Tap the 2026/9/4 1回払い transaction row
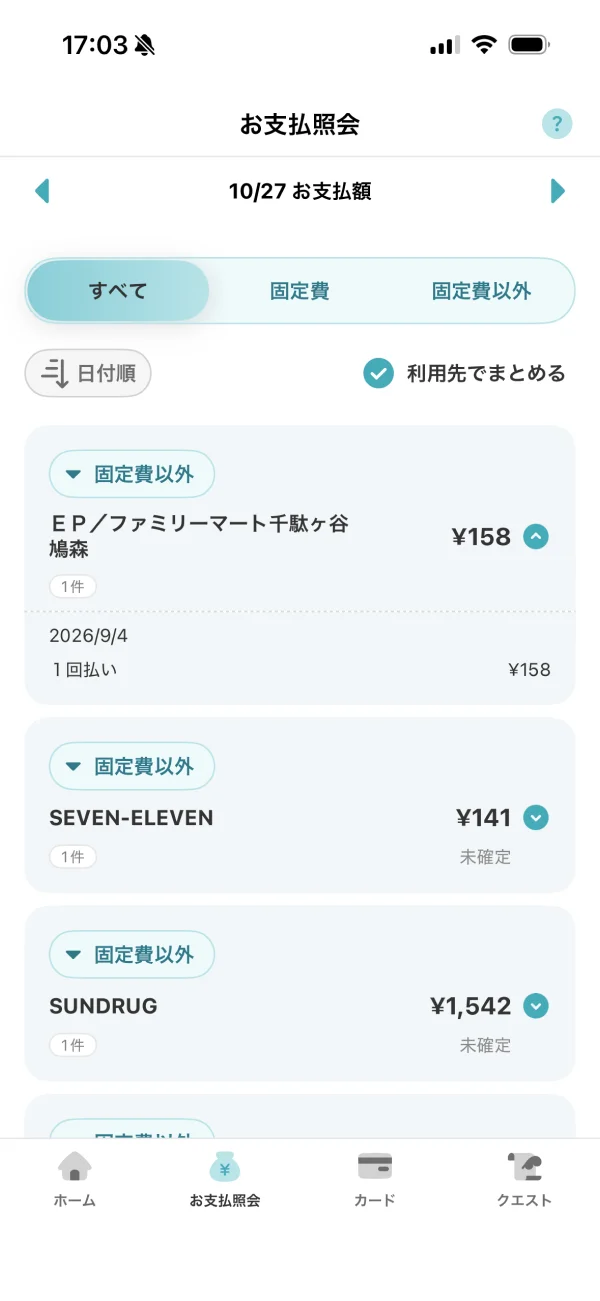The height and width of the screenshot is (1301, 600). coord(300,654)
